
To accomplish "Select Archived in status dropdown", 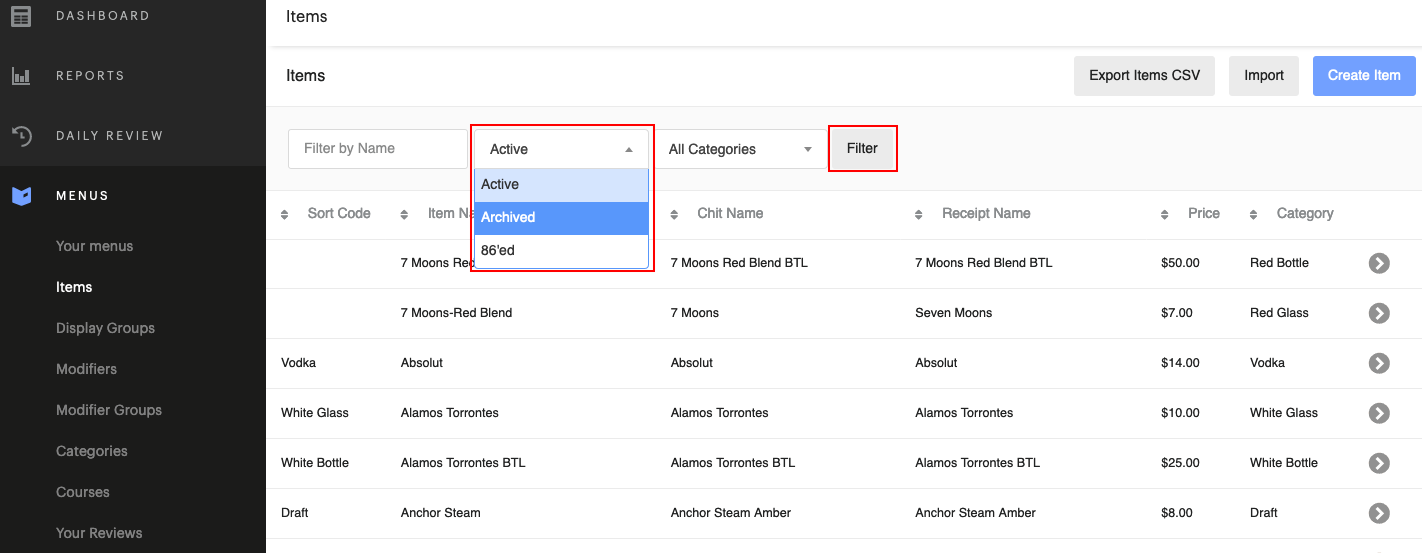I will 561,217.
